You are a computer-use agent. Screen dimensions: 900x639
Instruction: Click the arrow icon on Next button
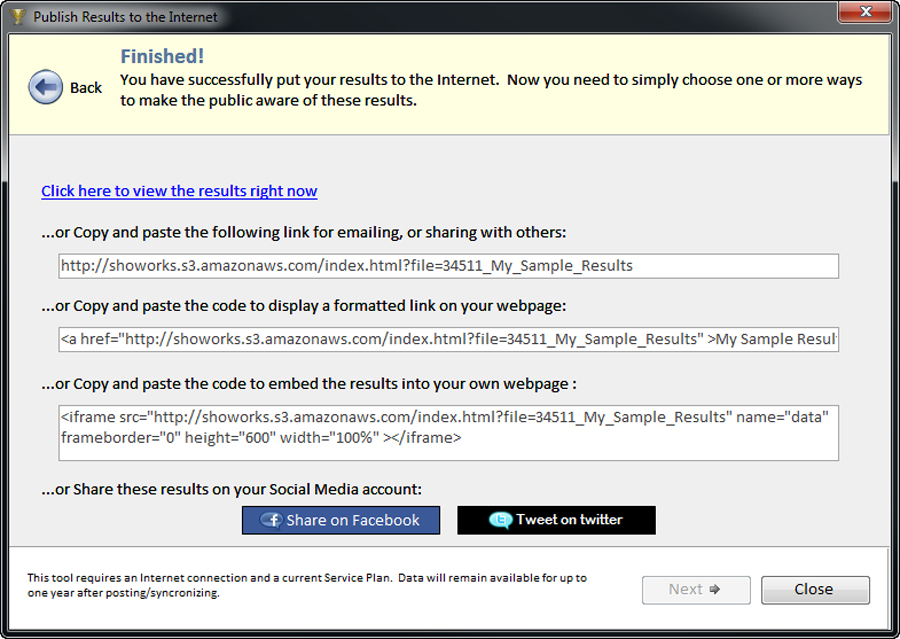(x=715, y=590)
